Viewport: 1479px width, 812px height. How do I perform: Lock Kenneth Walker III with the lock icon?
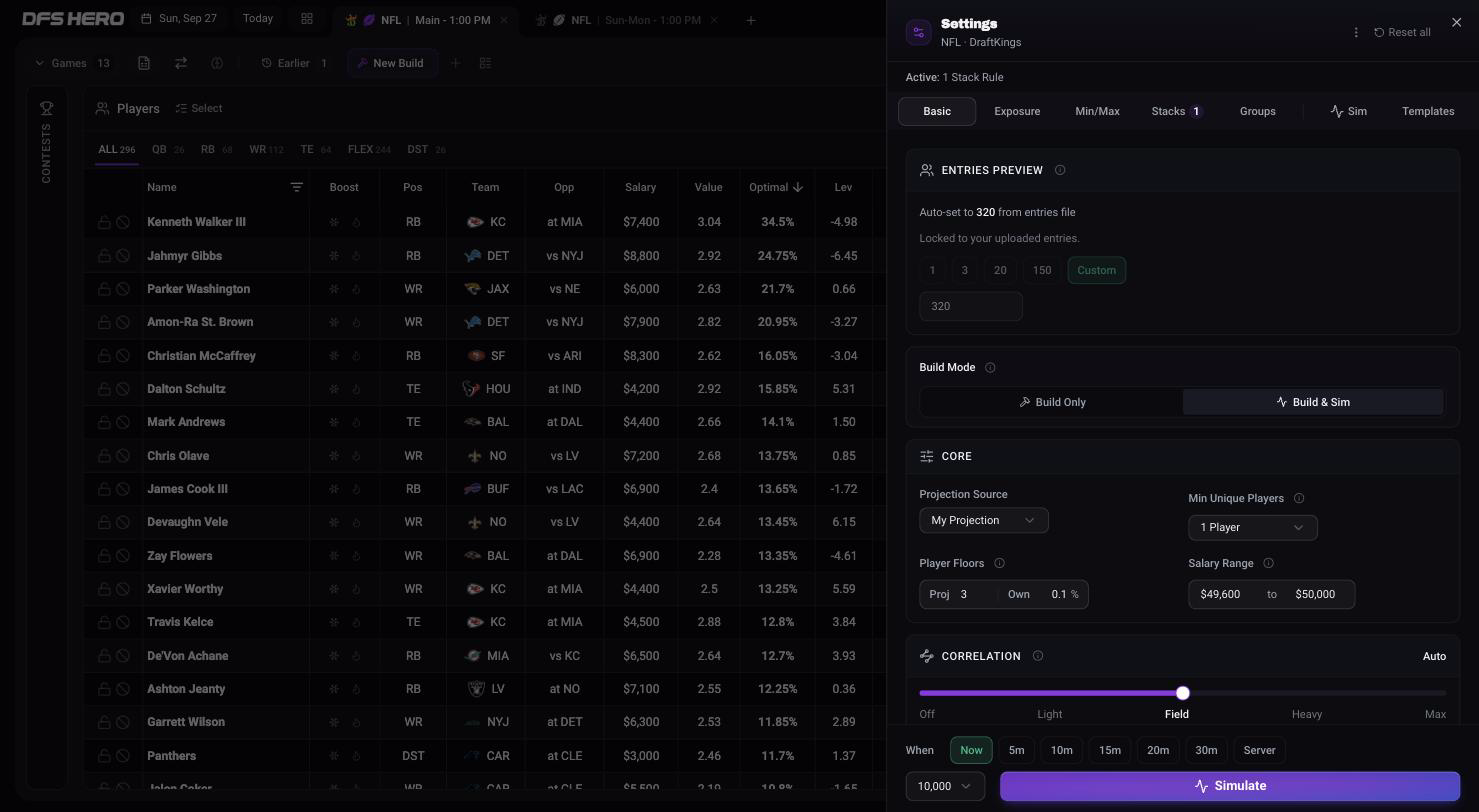pyautogui.click(x=104, y=222)
